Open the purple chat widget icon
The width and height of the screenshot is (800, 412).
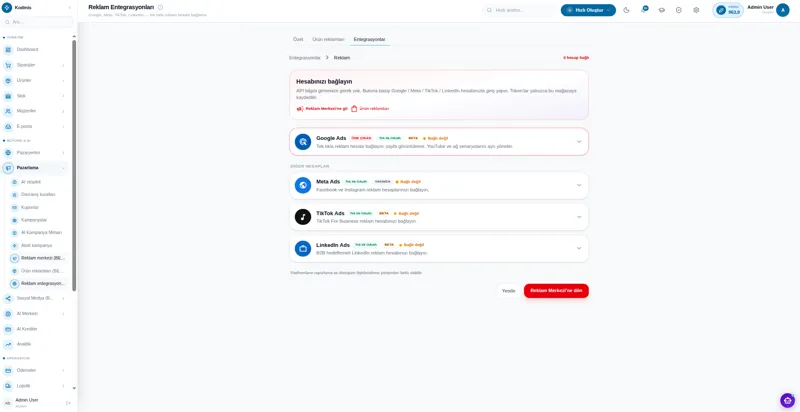788,400
